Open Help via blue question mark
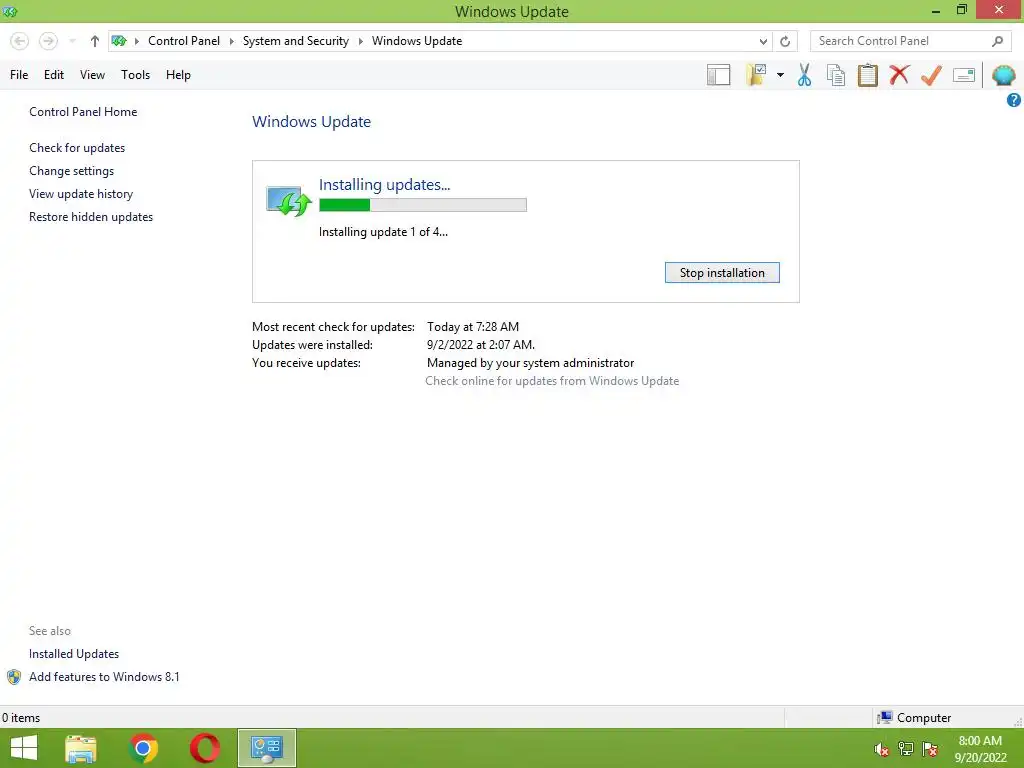 point(1014,100)
